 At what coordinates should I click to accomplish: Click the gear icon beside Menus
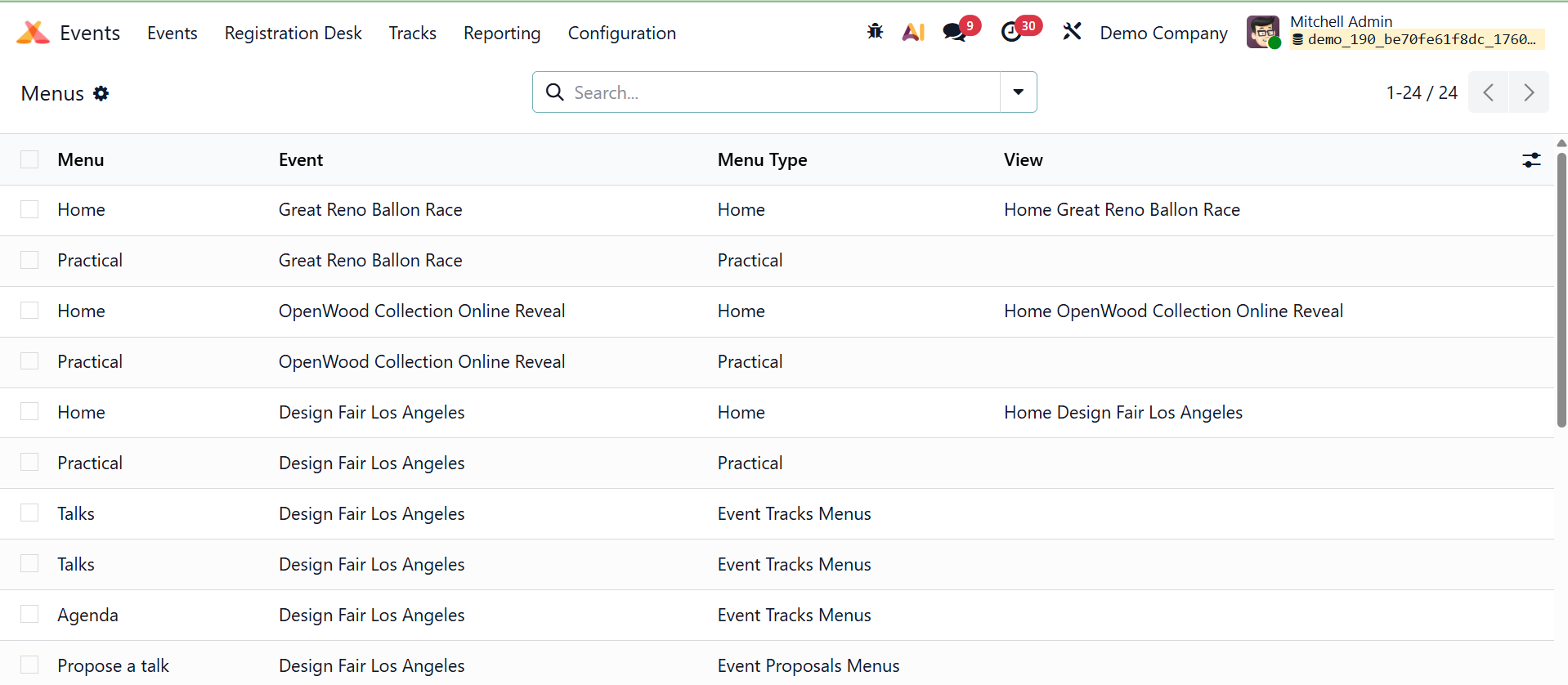click(101, 93)
